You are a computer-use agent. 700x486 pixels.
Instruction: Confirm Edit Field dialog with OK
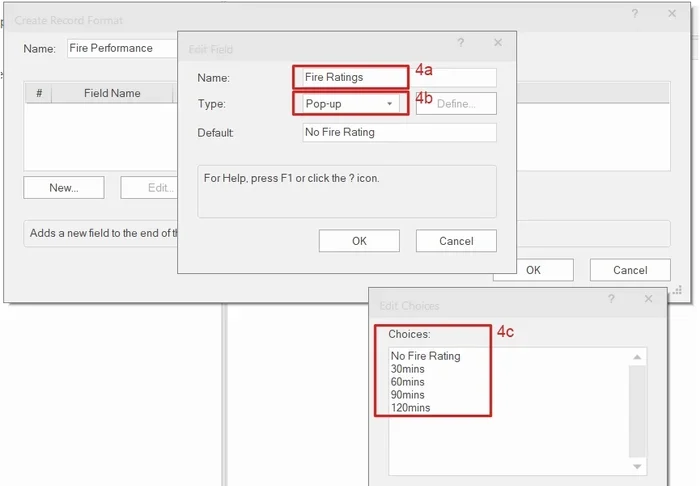359,241
